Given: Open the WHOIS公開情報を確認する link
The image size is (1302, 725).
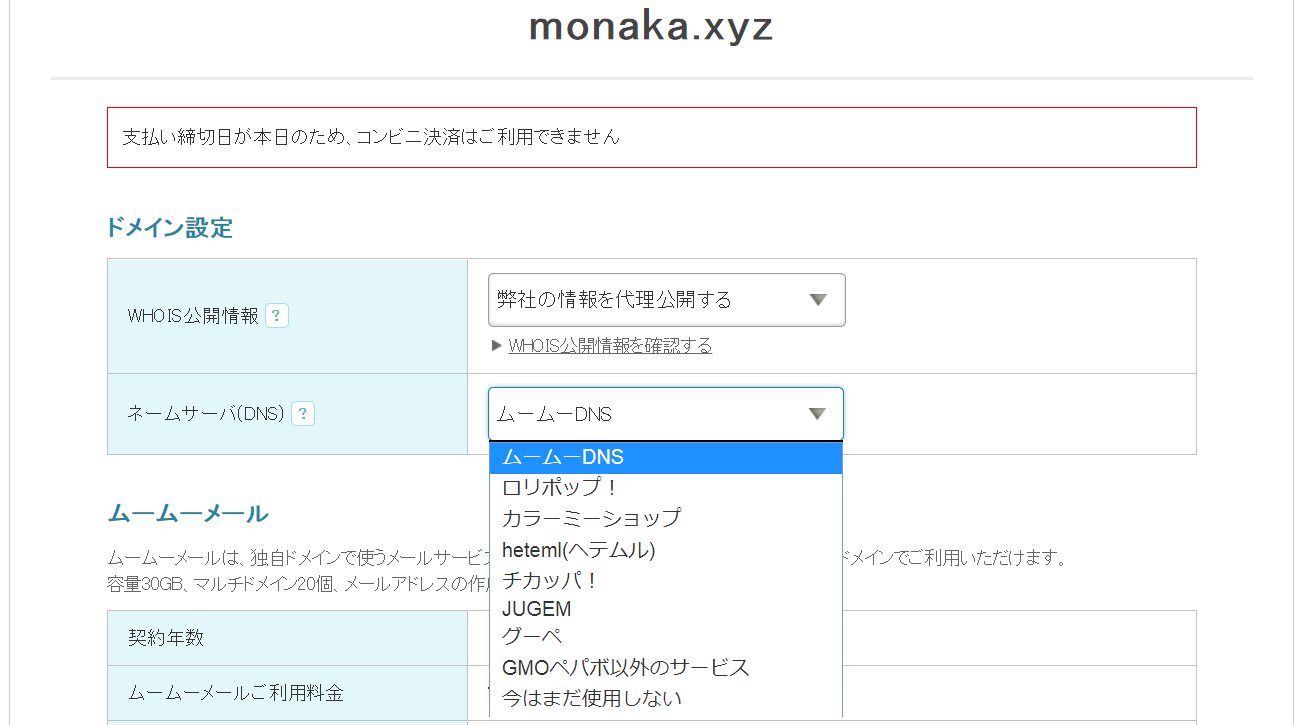Looking at the screenshot, I should 610,346.
